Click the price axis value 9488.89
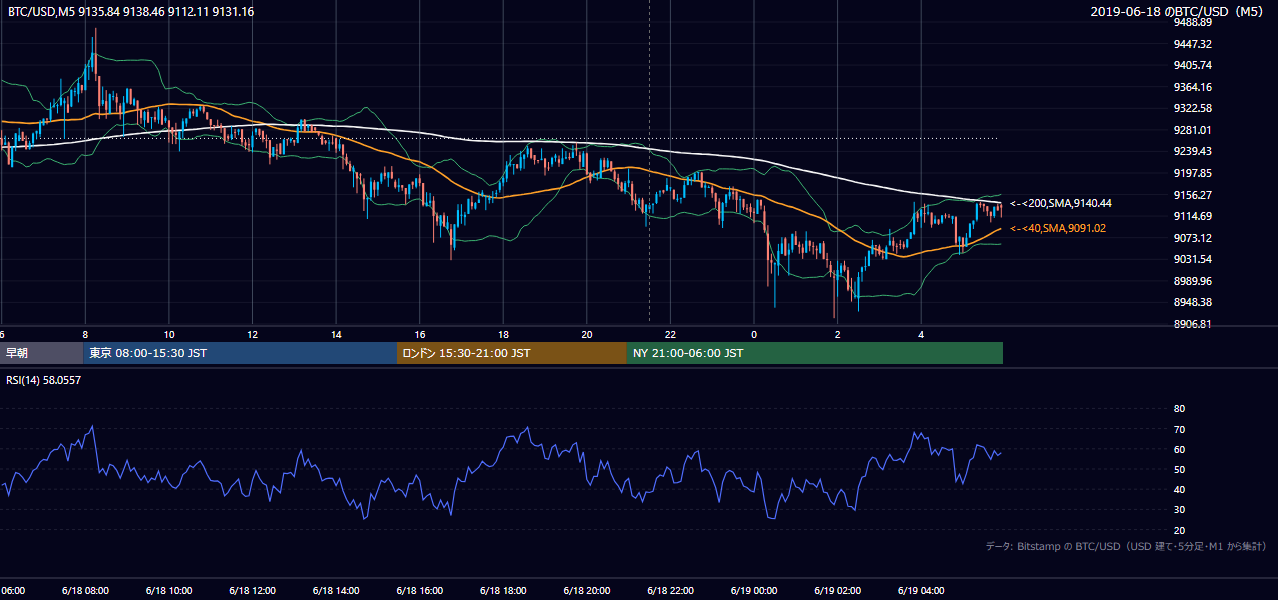This screenshot has height=600, width=1278. pyautogui.click(x=1193, y=23)
